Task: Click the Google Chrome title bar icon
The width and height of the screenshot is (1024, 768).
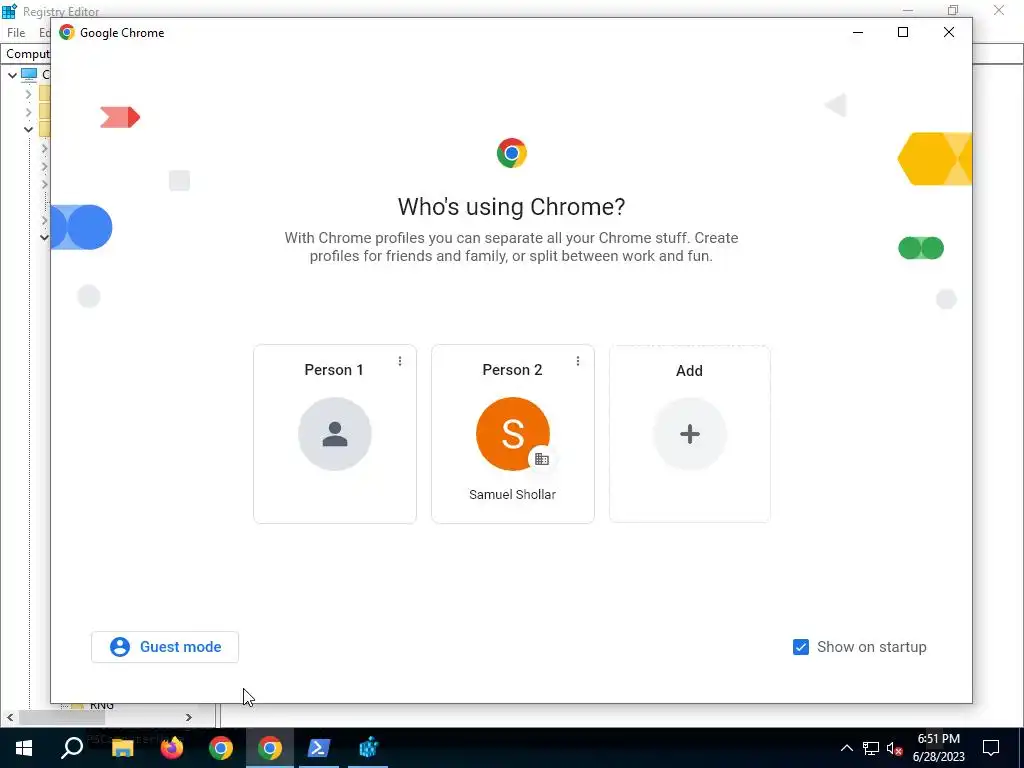Action: (67, 32)
